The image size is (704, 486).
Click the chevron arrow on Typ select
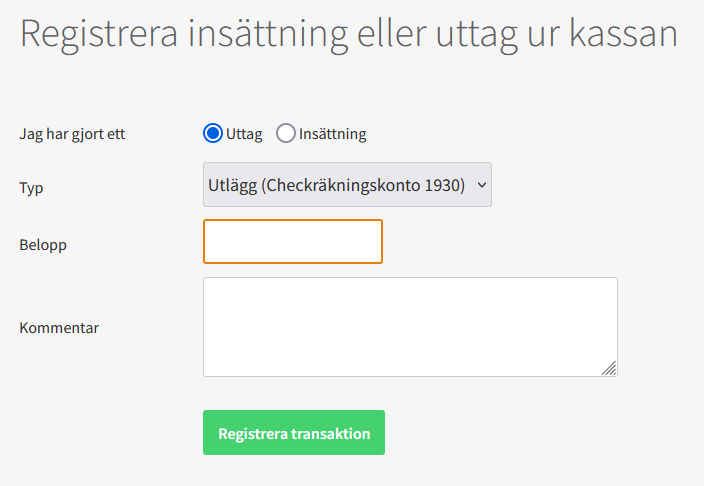pos(481,185)
